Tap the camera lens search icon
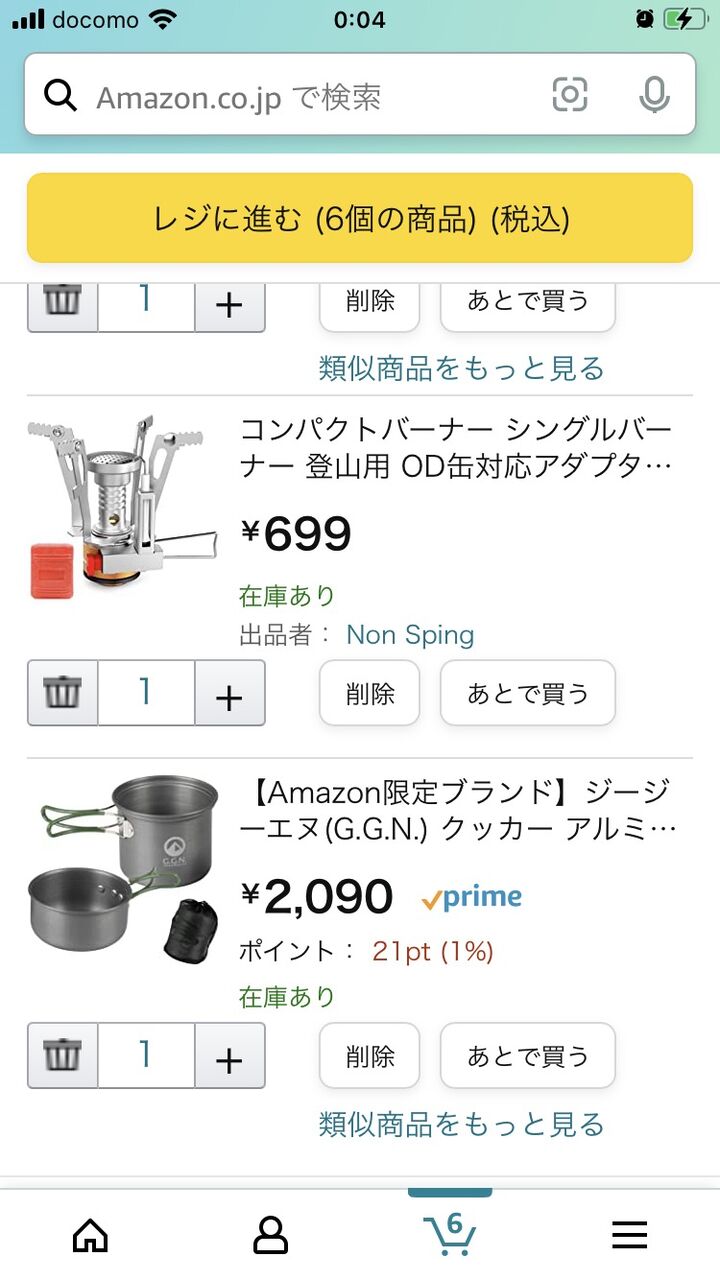 coord(570,96)
